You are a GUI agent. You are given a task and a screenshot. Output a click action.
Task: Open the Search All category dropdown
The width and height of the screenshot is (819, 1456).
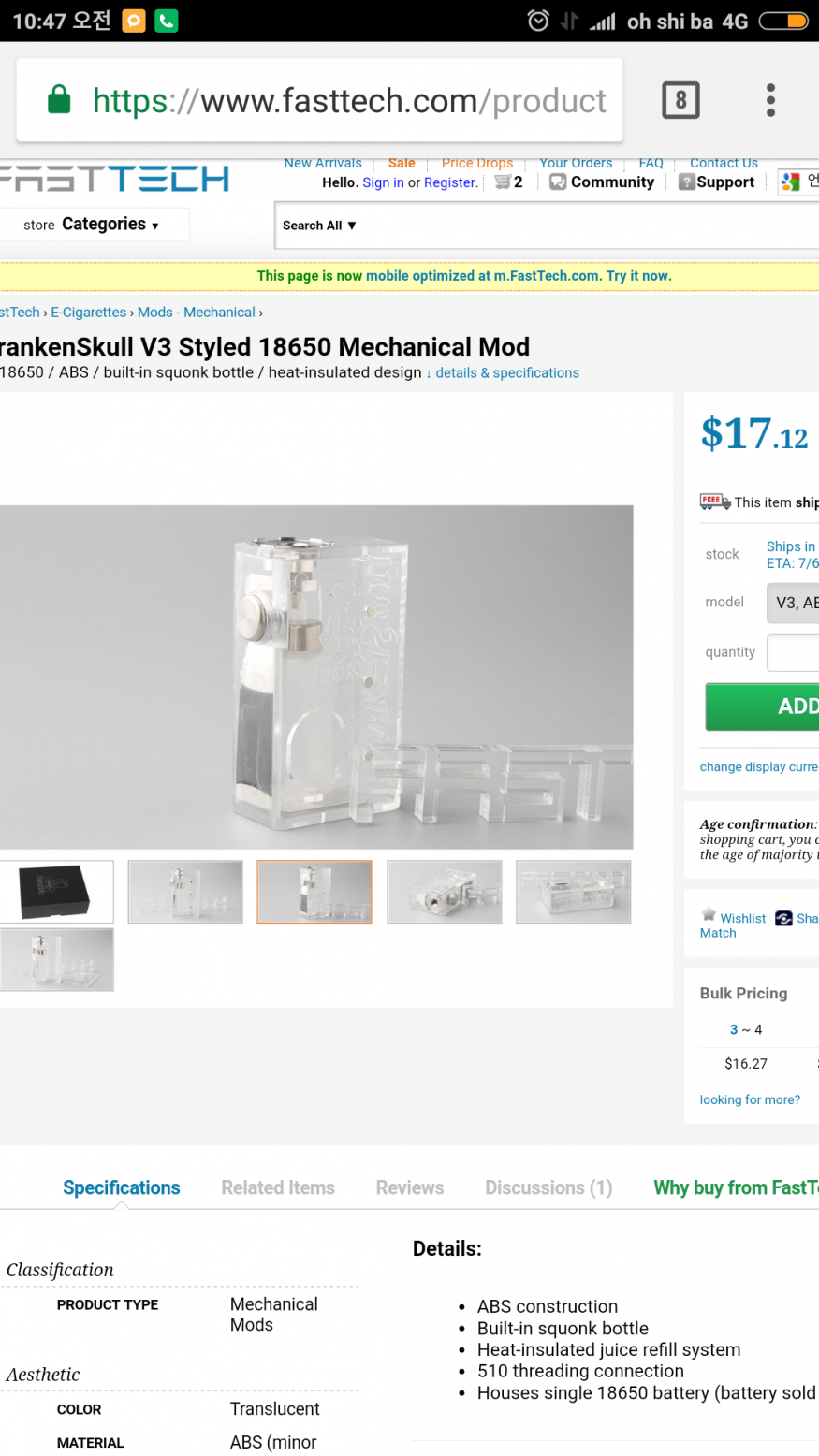[x=319, y=226]
